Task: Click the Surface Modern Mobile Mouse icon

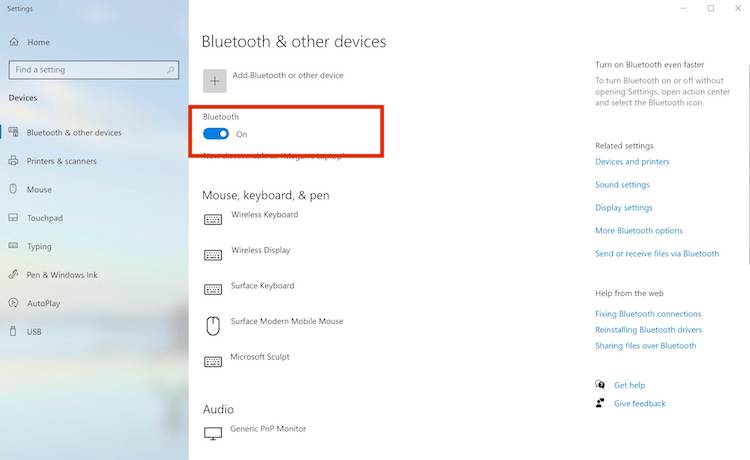Action: click(x=213, y=326)
